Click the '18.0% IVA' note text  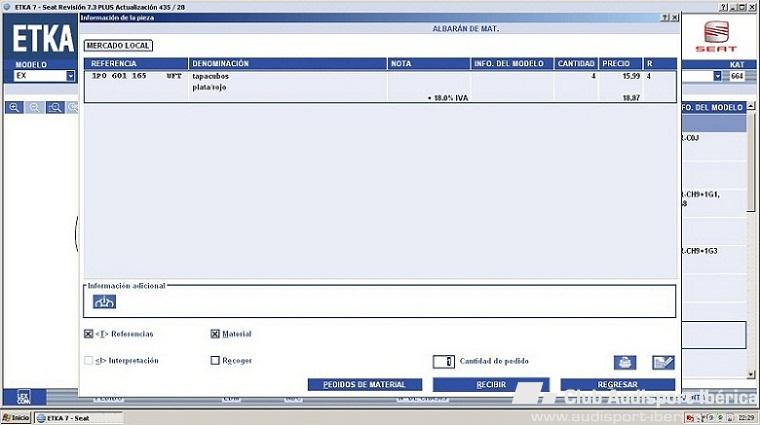(x=450, y=98)
